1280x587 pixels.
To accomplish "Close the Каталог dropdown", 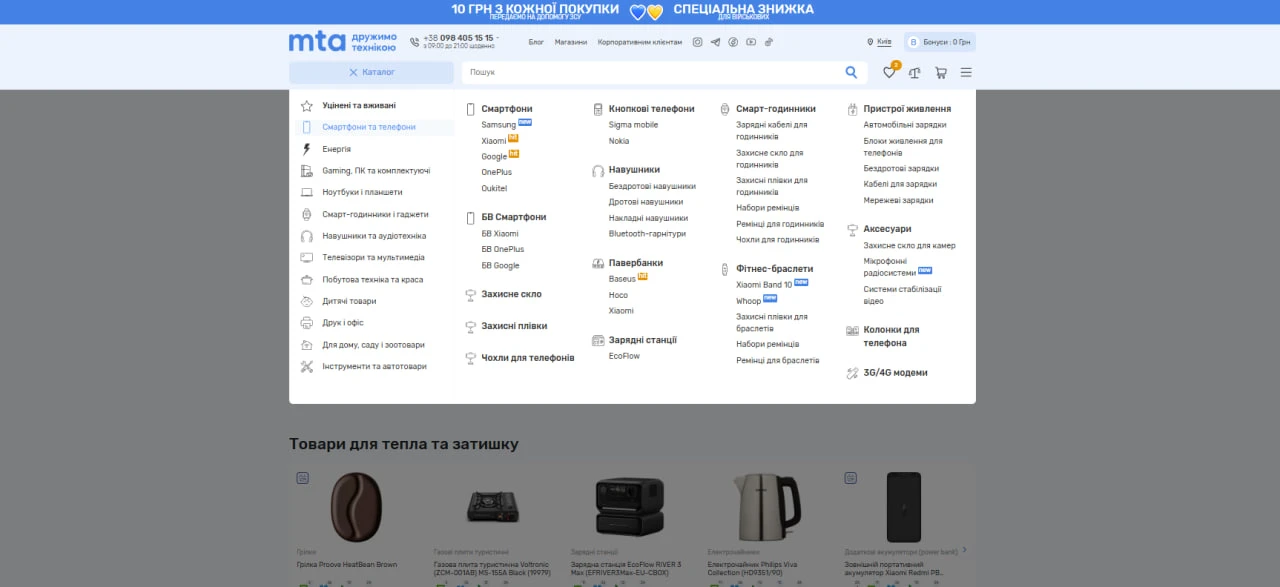I will (372, 72).
